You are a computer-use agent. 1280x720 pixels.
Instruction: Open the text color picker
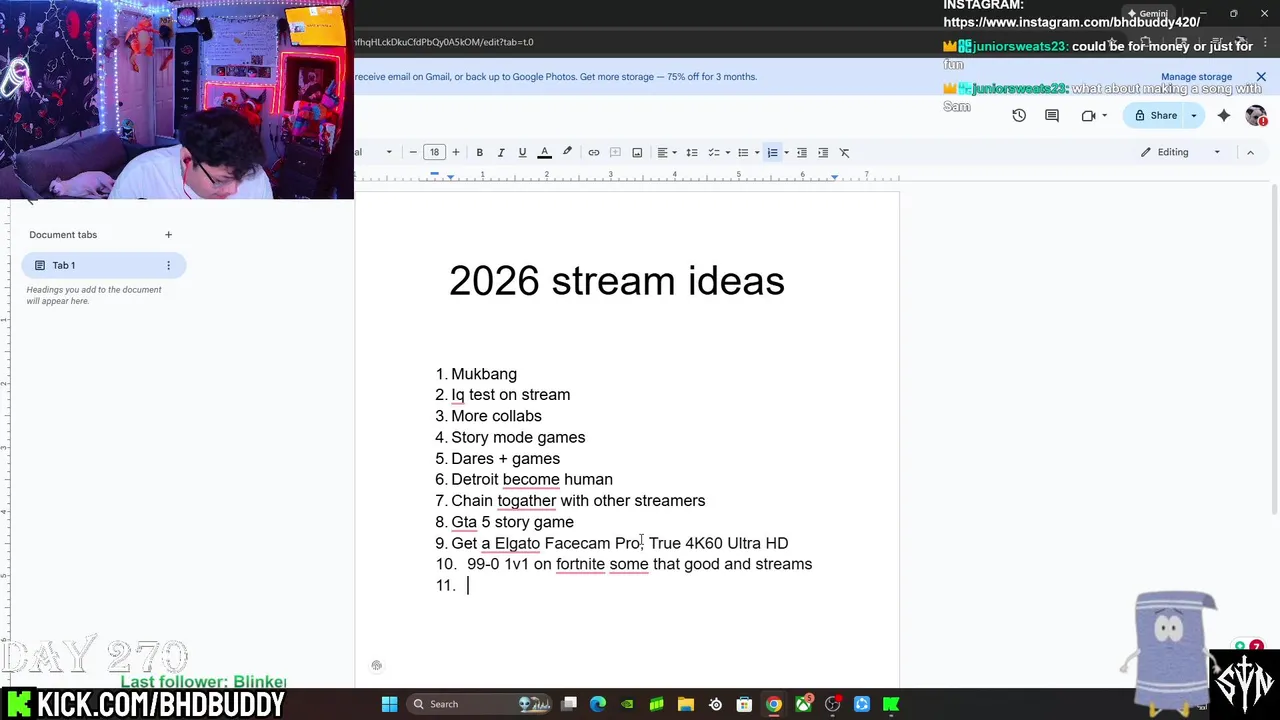point(545,152)
